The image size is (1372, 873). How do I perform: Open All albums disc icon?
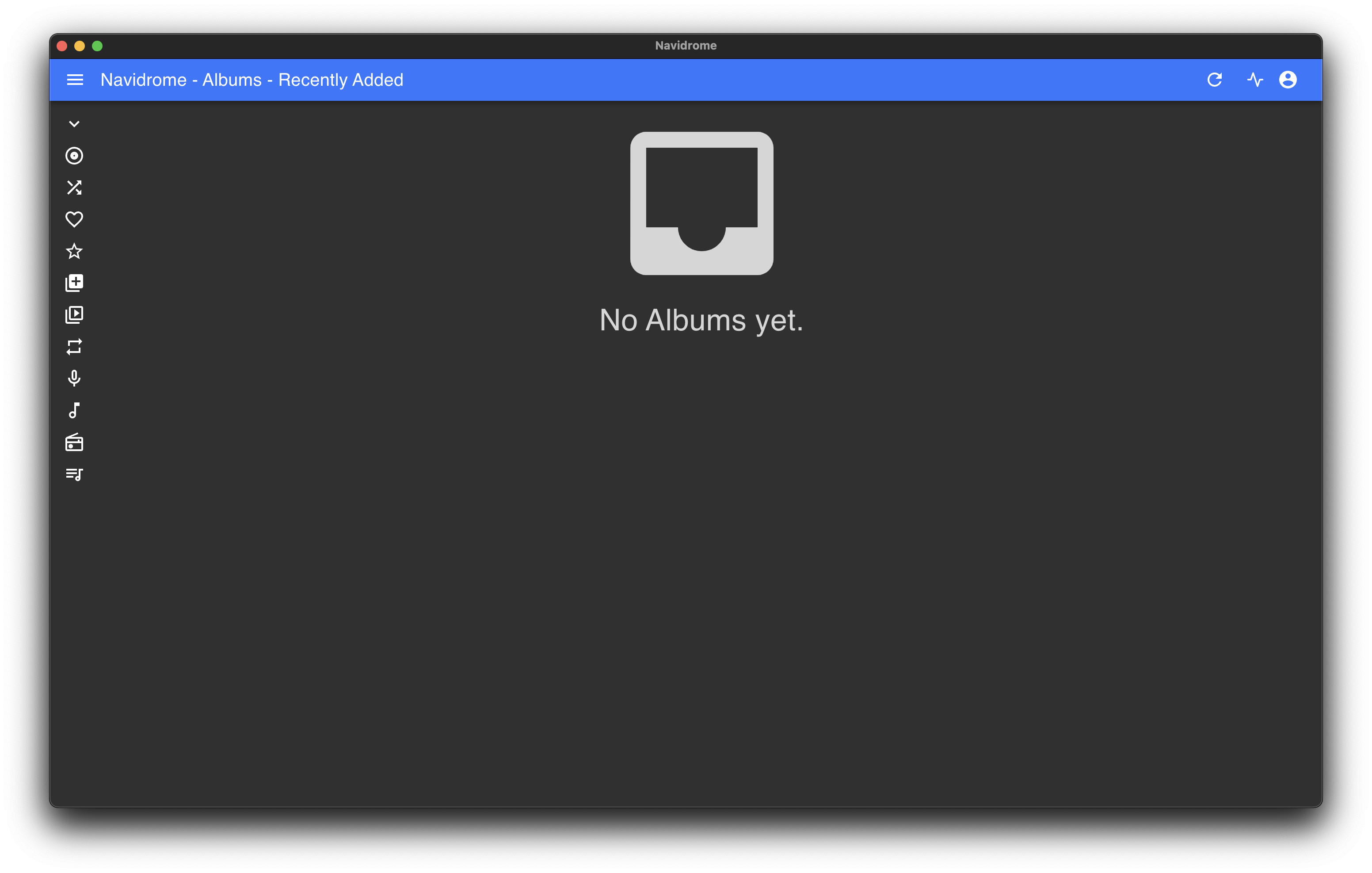(74, 156)
